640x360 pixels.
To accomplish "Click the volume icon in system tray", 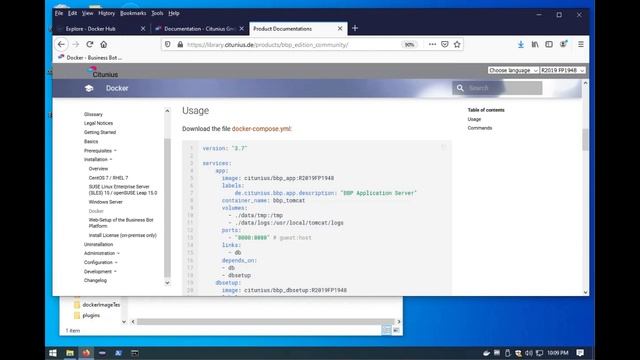I will pos(529,353).
